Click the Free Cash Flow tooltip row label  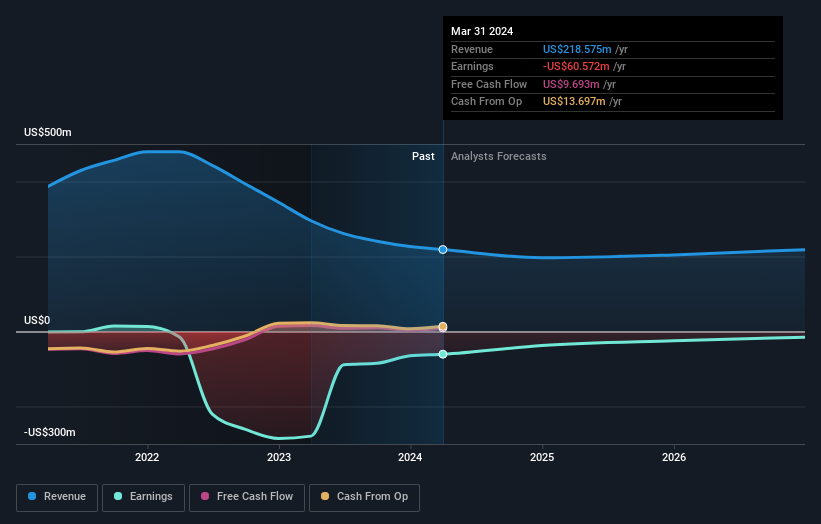click(489, 84)
